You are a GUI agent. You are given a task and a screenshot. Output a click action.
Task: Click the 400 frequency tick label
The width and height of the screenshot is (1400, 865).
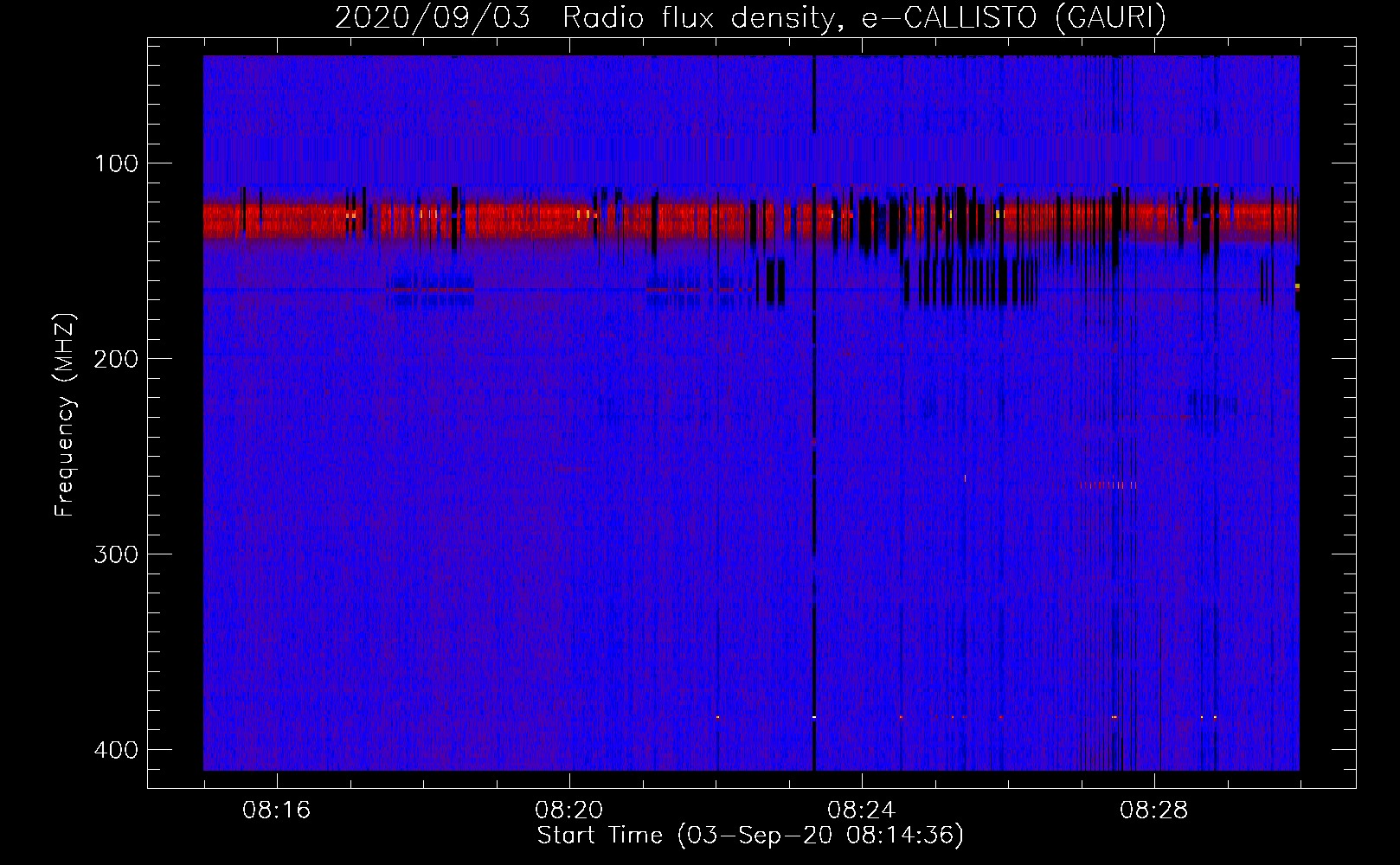click(116, 750)
